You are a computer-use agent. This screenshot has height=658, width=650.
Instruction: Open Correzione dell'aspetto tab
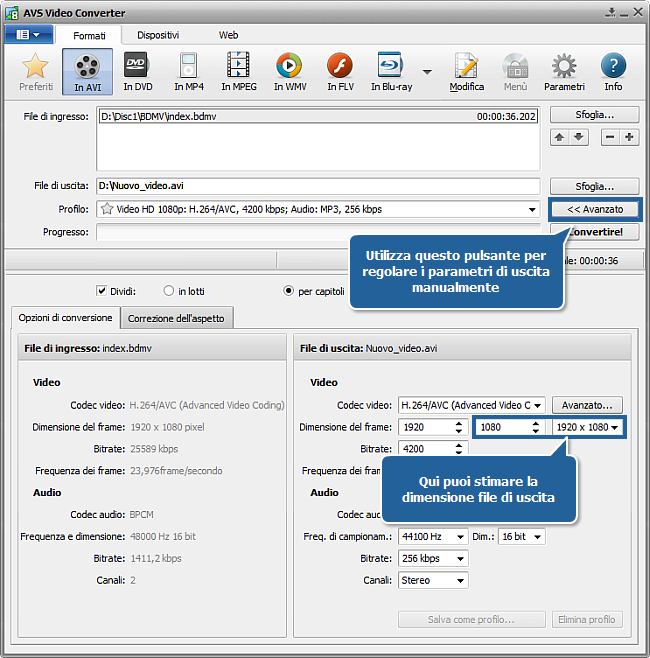[176, 319]
